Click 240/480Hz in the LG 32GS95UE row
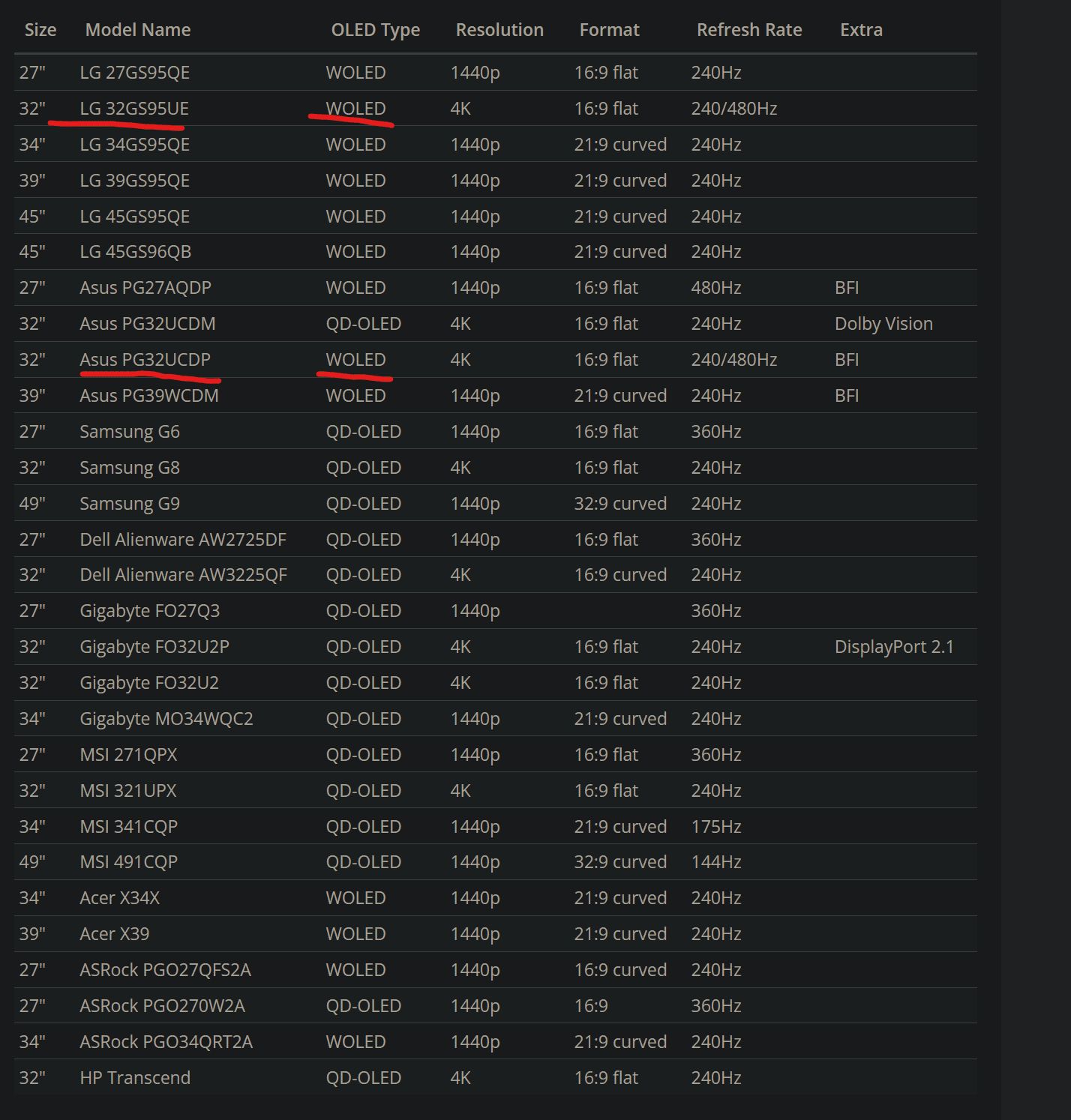 pyautogui.click(x=734, y=109)
